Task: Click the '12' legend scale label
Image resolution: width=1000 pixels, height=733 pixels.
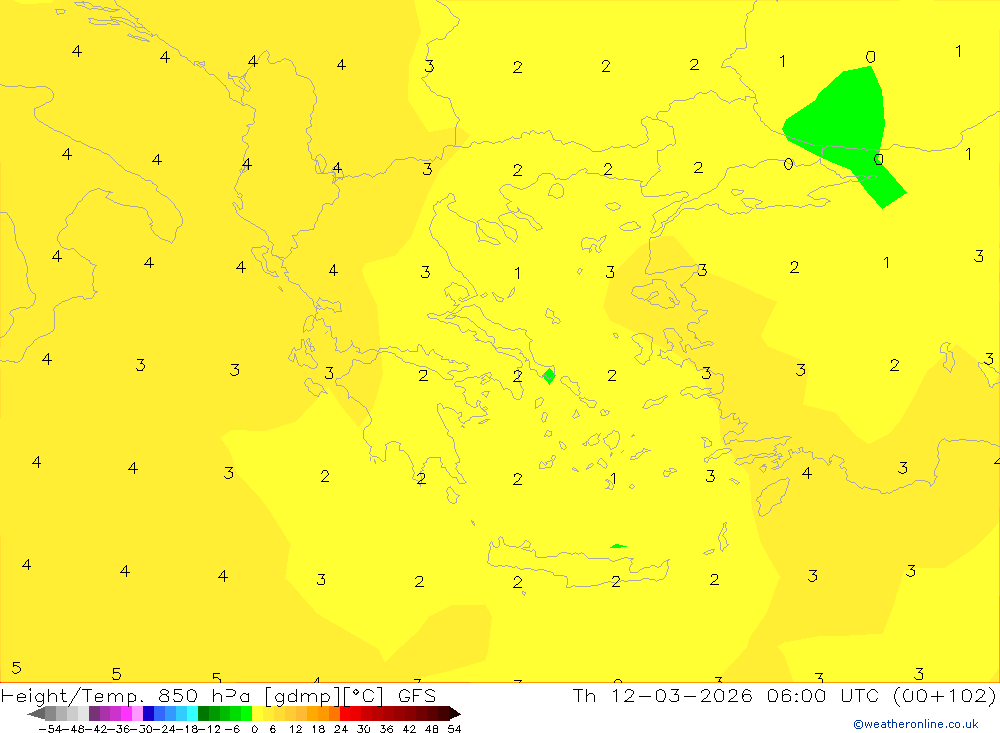Action: pos(295,729)
